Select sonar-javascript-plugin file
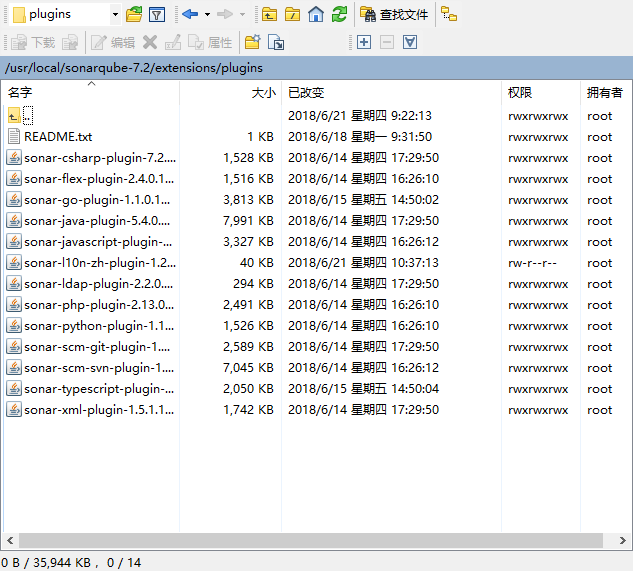Image resolution: width=633 pixels, height=571 pixels. coord(98,242)
